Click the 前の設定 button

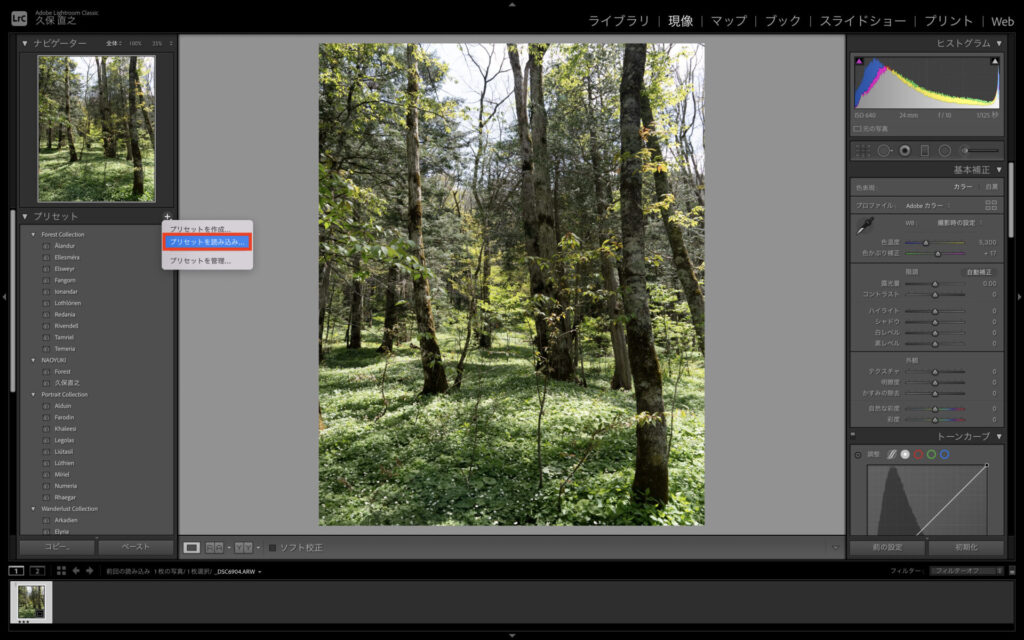(x=887, y=547)
